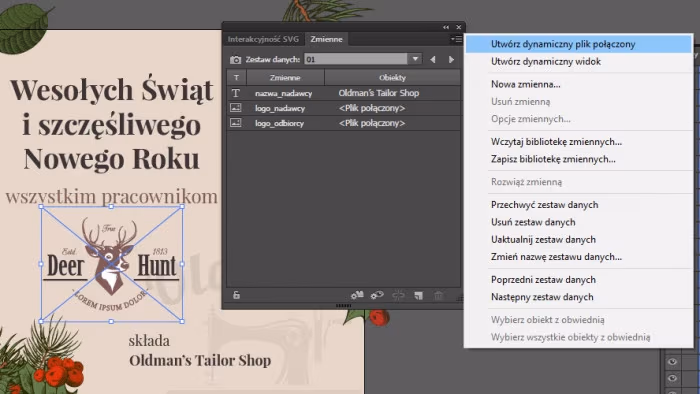
Task: Click the składa text on card
Action: click(x=149, y=341)
